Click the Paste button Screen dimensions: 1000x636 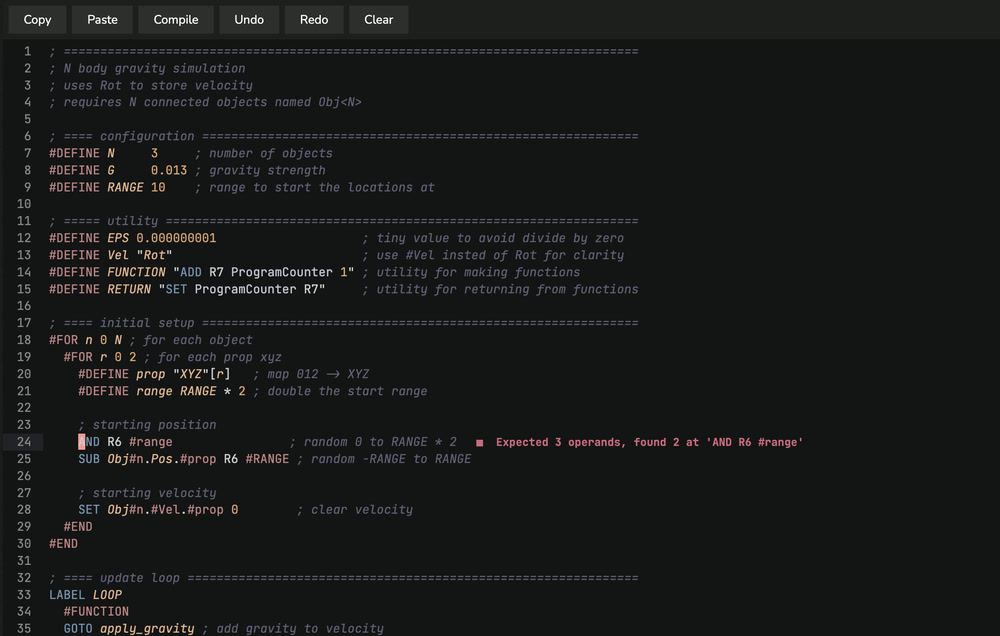[102, 20]
